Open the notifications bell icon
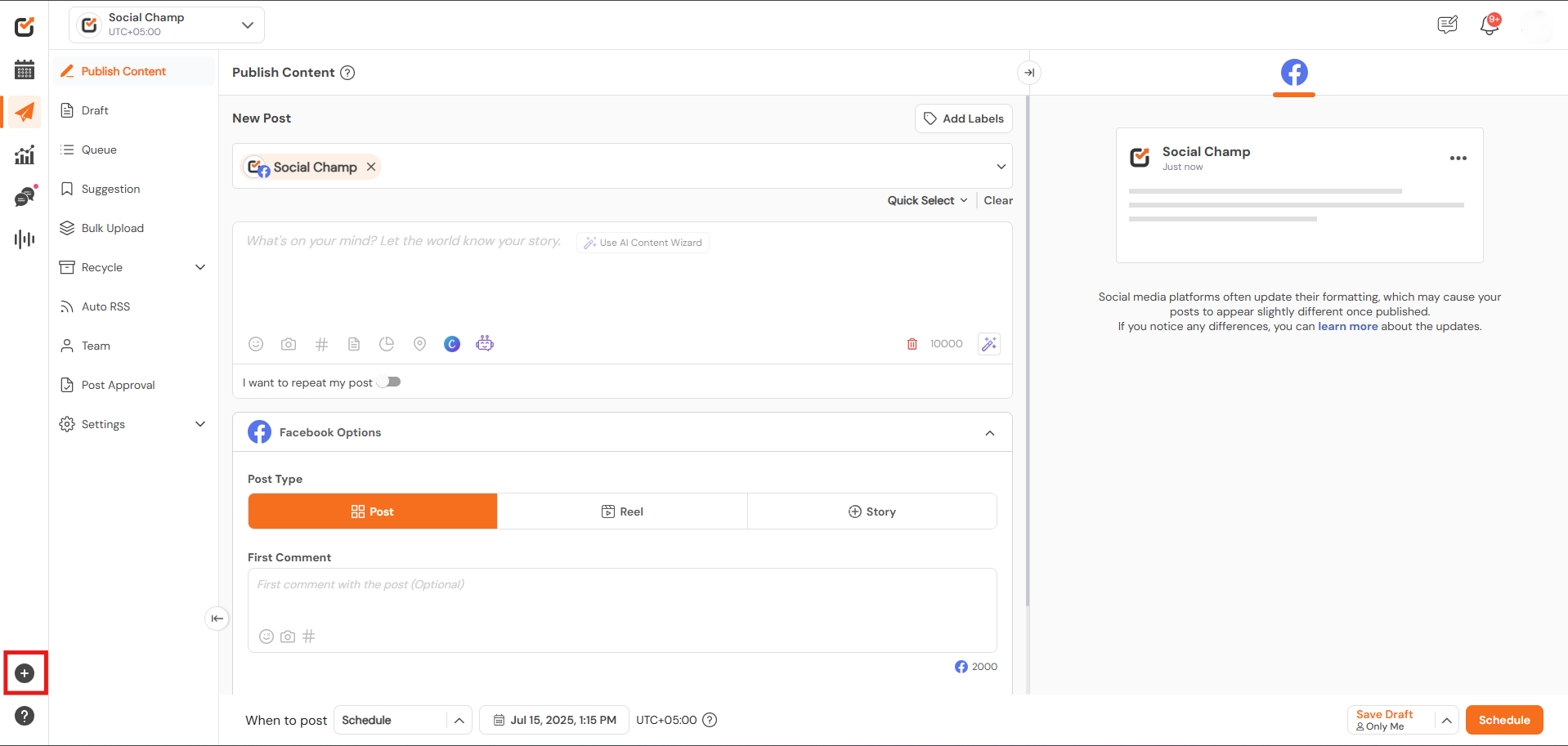This screenshot has height=746, width=1568. tap(1490, 25)
